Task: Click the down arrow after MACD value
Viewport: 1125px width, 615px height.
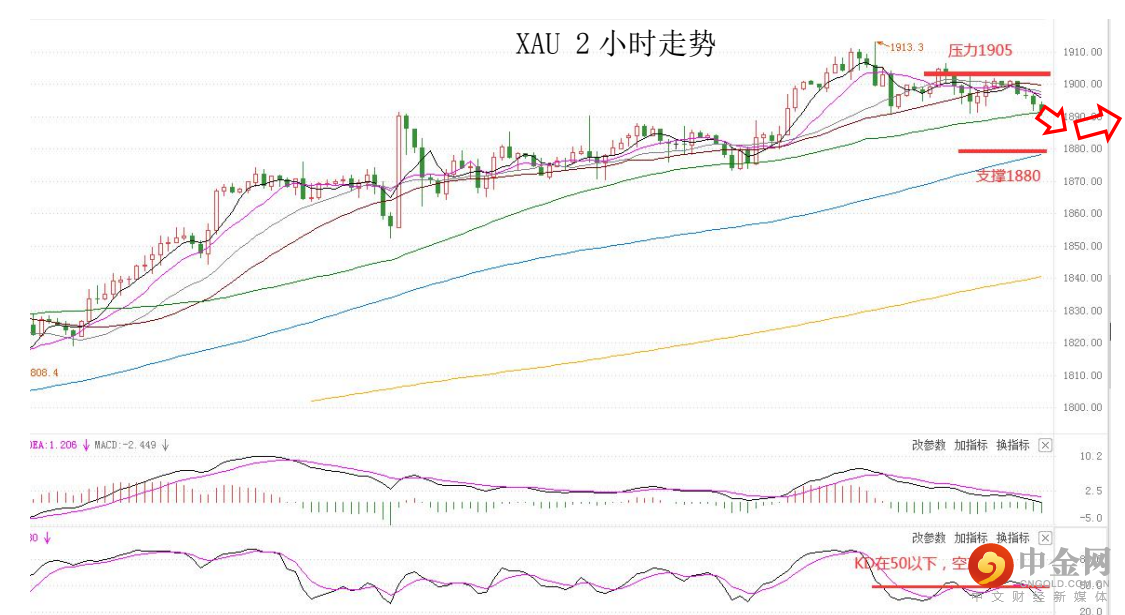Action: [165, 446]
